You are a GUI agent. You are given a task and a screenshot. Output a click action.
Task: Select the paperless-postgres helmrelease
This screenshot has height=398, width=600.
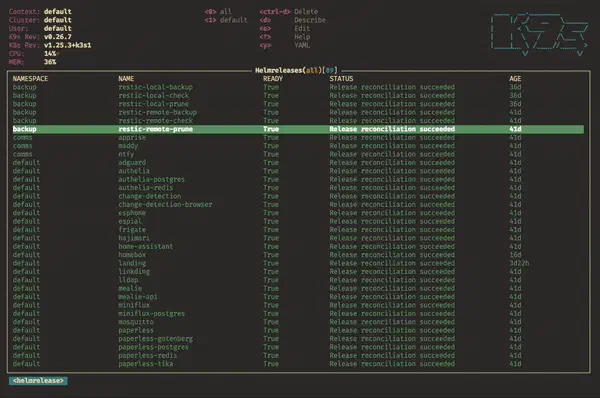point(298,347)
